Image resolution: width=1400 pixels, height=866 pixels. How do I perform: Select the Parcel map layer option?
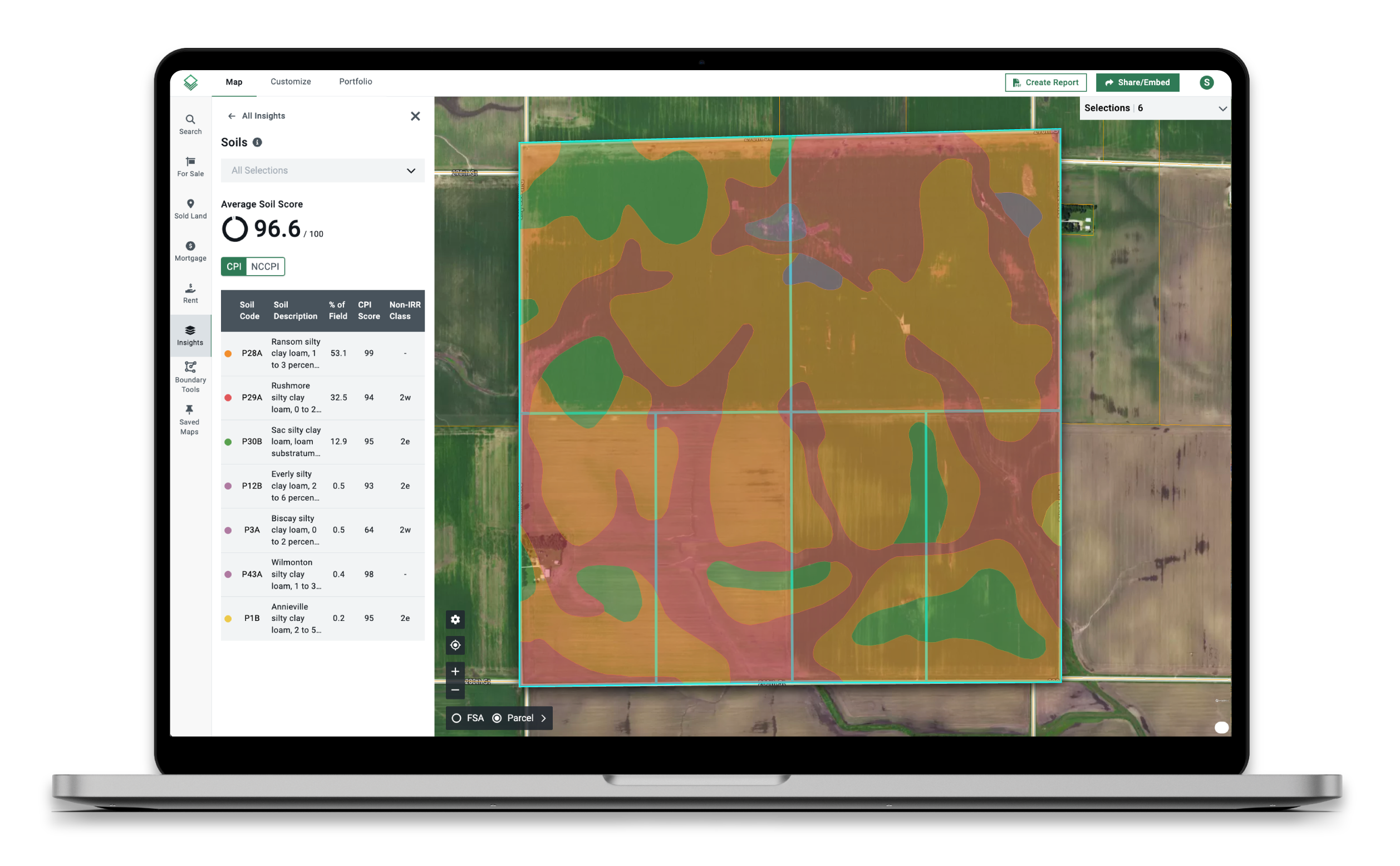(497, 718)
